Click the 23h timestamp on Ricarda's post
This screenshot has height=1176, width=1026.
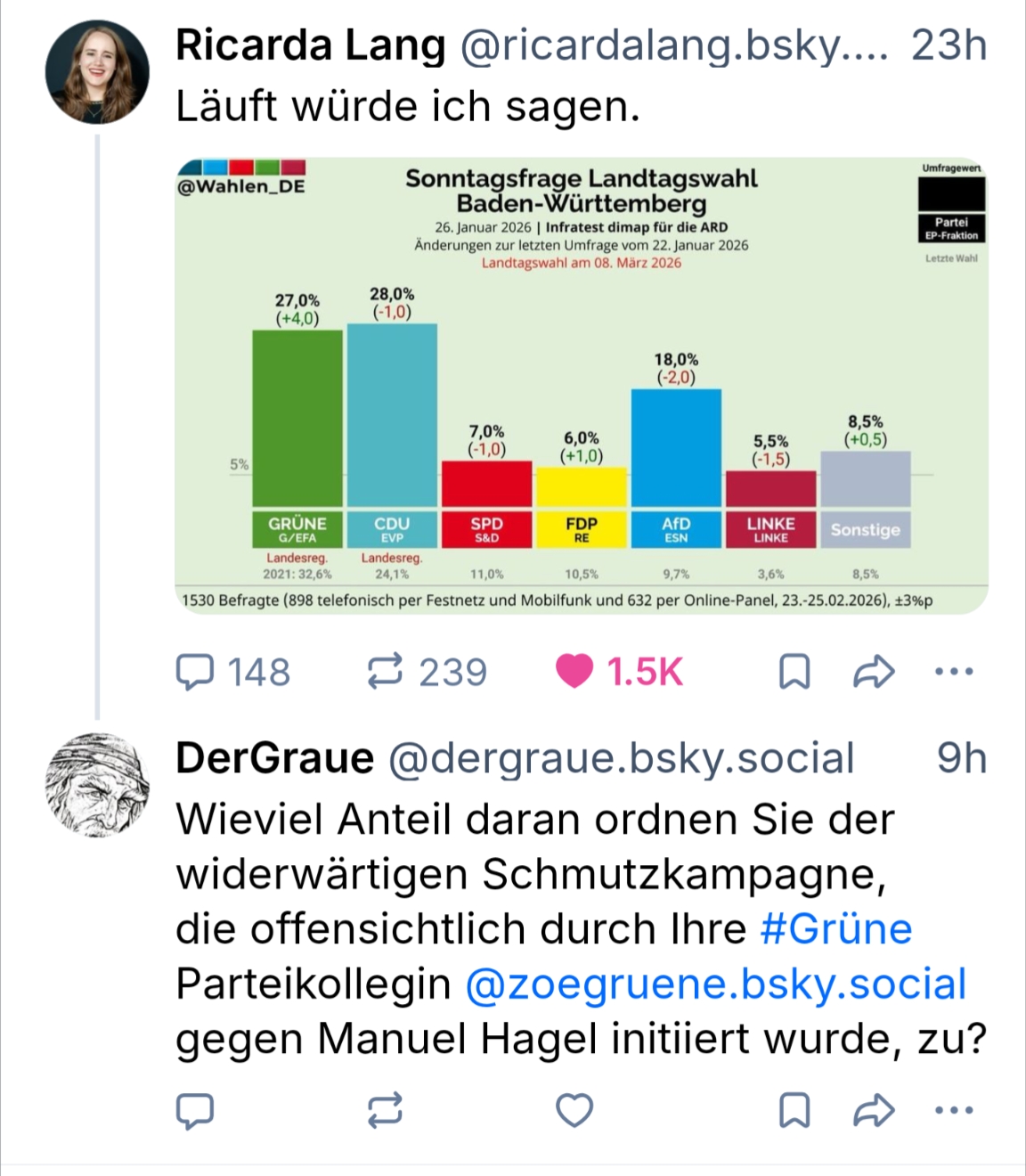coord(949,45)
